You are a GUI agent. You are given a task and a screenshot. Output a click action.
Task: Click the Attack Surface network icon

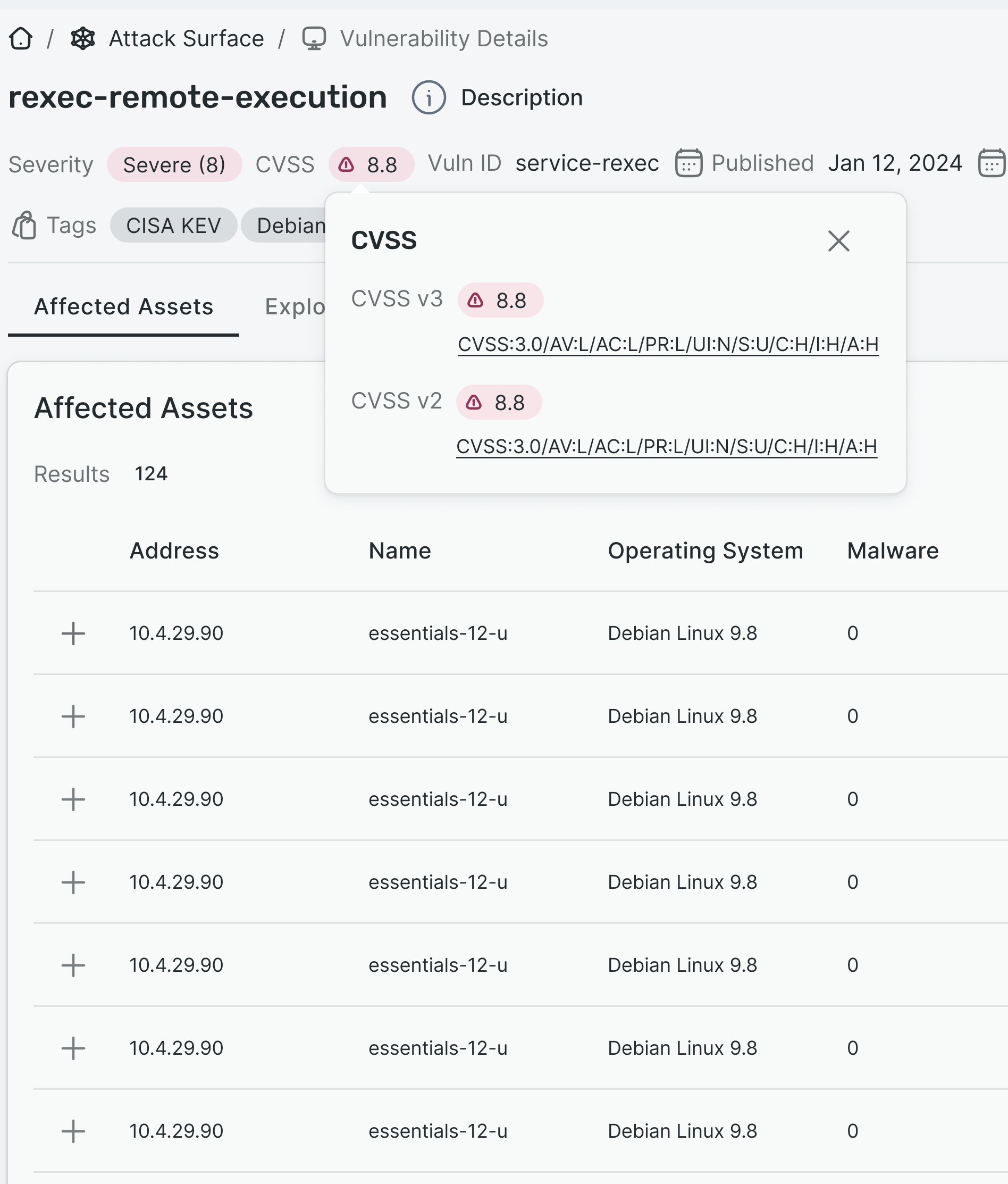tap(83, 39)
